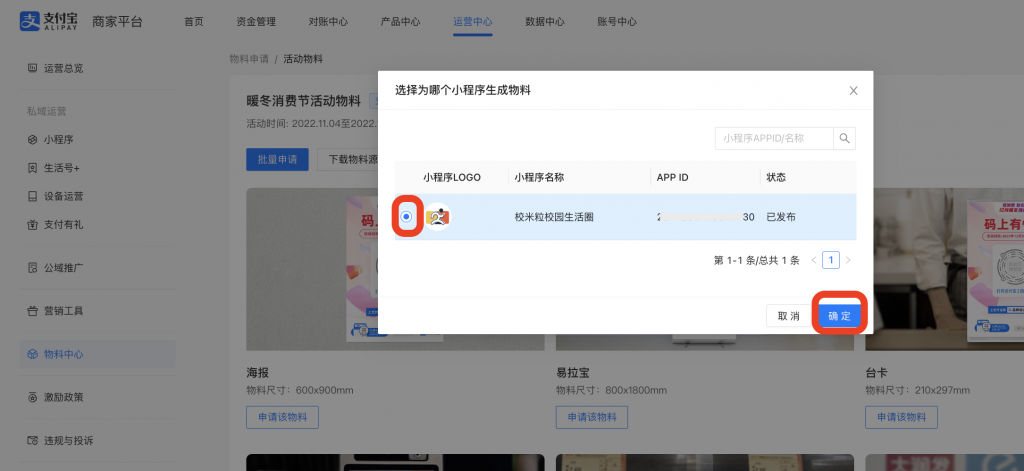Click 申请该物料 under 海报
The height and width of the screenshot is (471, 1024).
click(282, 417)
